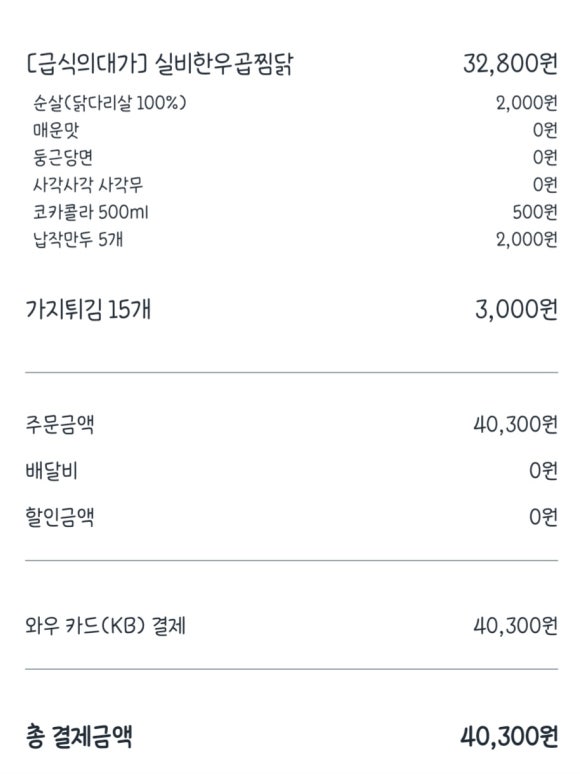Click the 매운맛 option text

(x=56, y=130)
